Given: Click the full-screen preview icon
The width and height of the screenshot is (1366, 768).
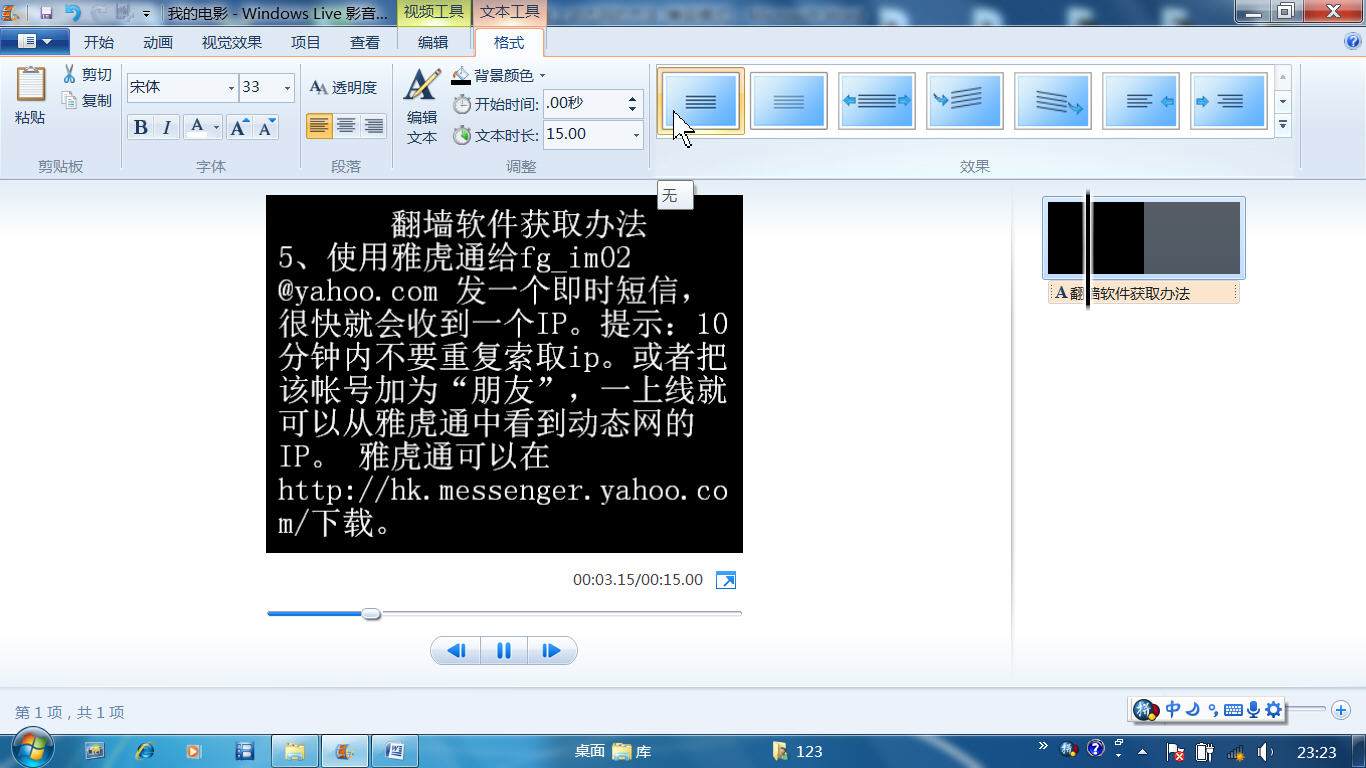Looking at the screenshot, I should pos(726,580).
